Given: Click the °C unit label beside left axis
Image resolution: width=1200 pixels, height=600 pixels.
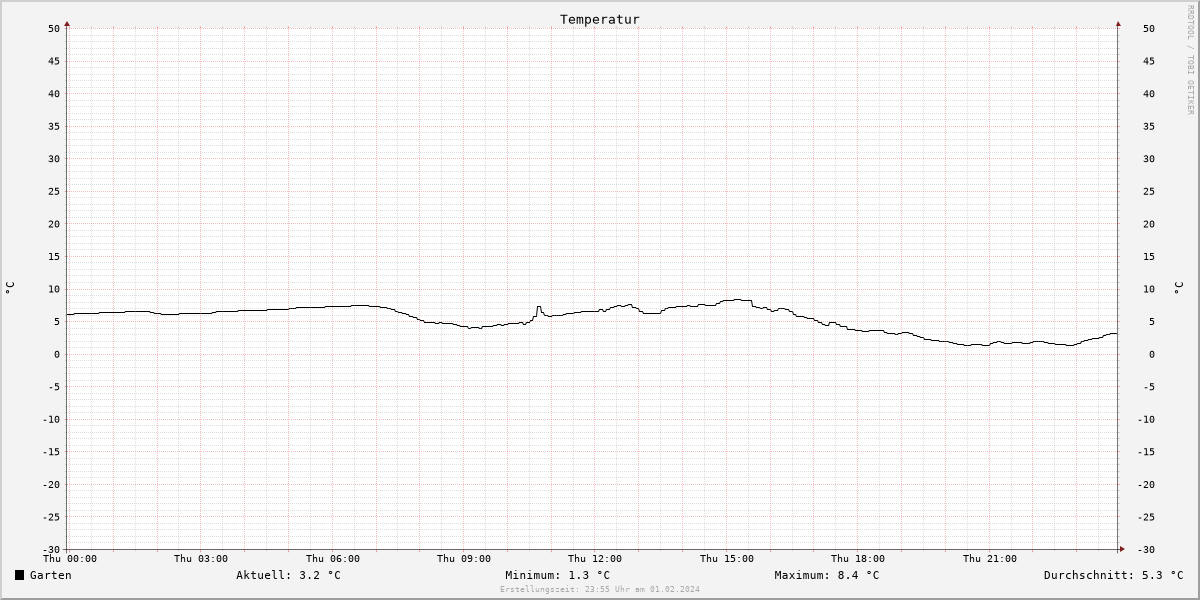Looking at the screenshot, I should [x=10, y=288].
